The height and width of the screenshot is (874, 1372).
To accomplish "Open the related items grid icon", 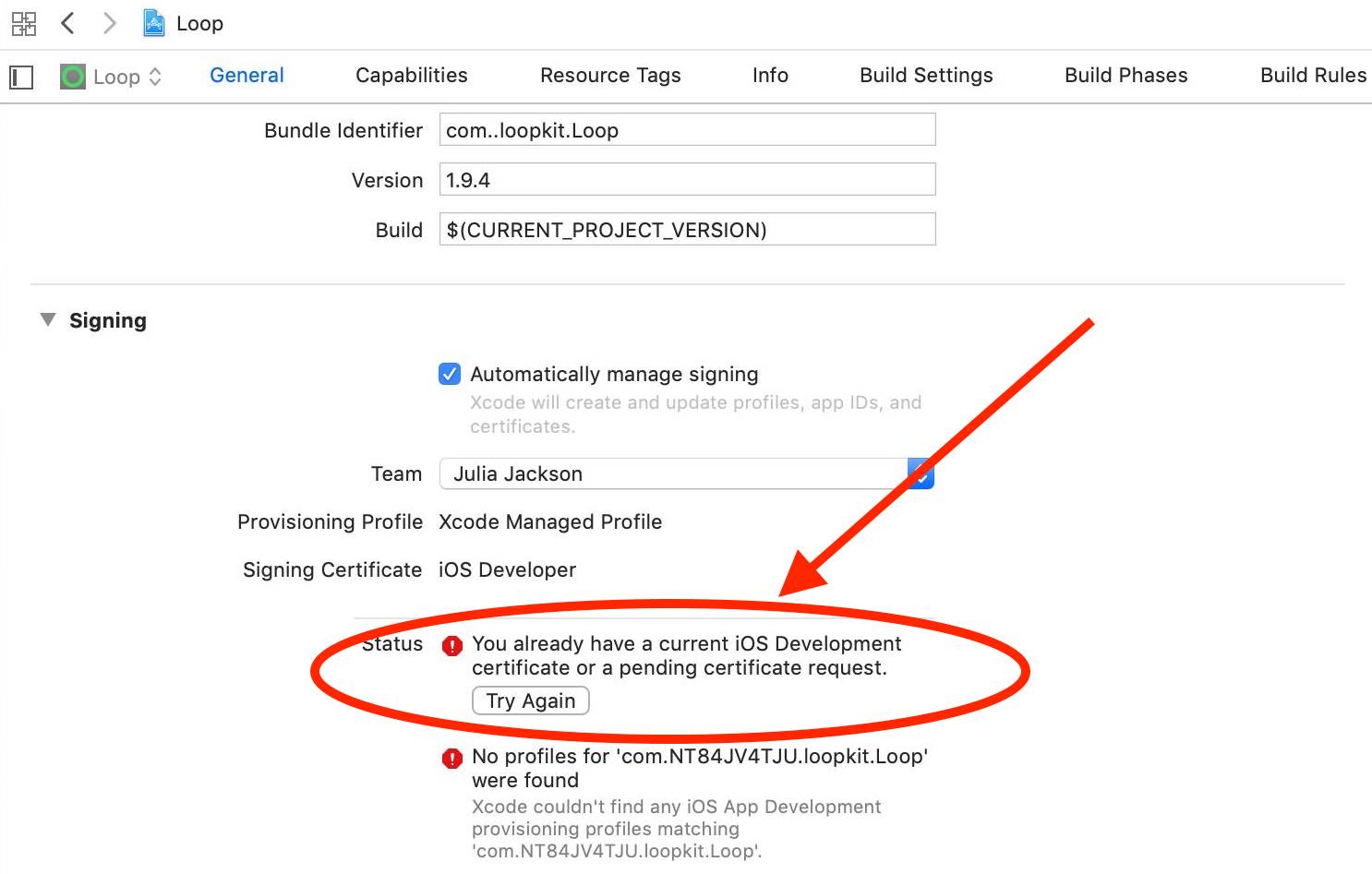I will pos(23,24).
